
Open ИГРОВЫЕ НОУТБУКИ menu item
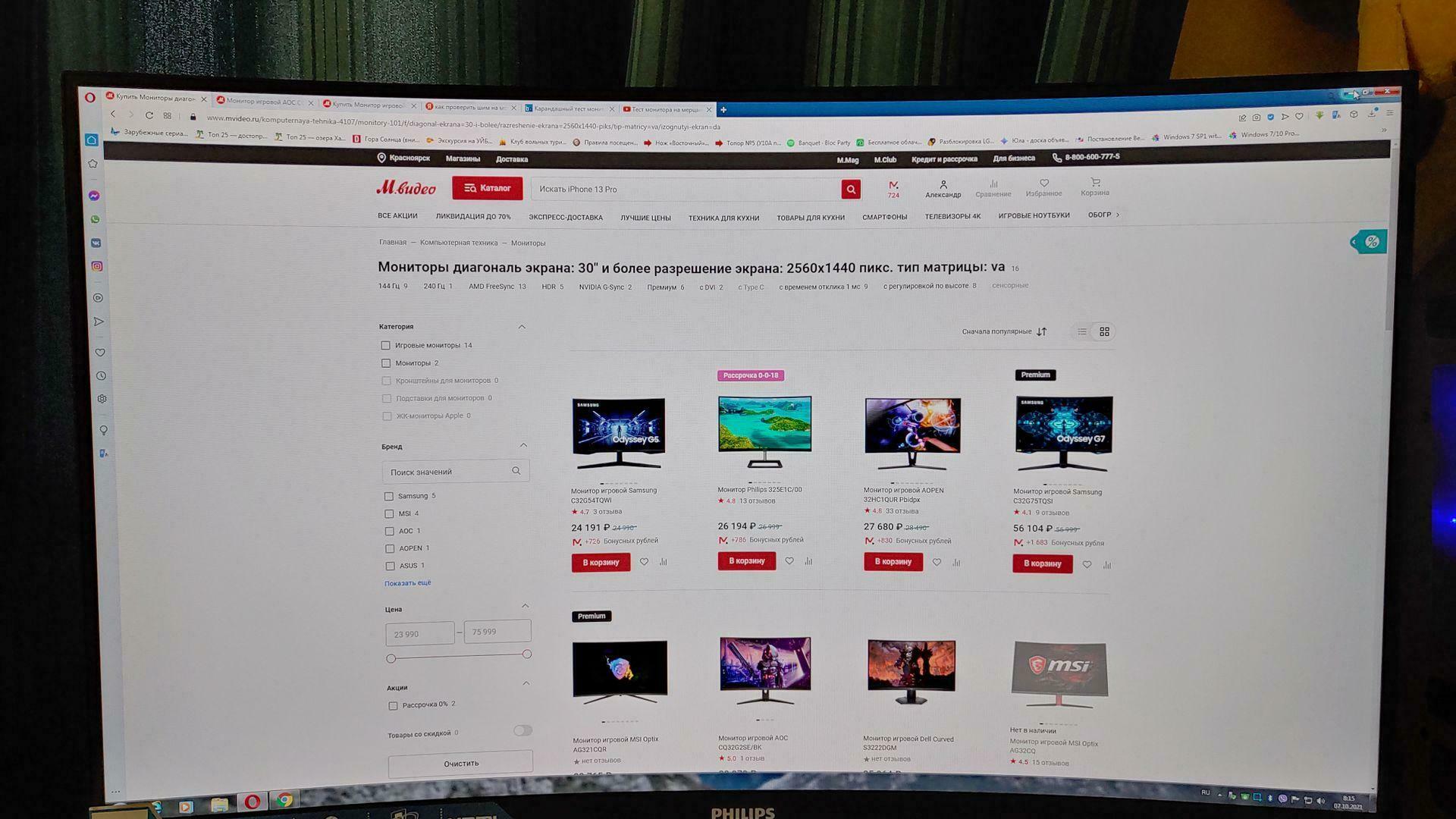click(1034, 215)
